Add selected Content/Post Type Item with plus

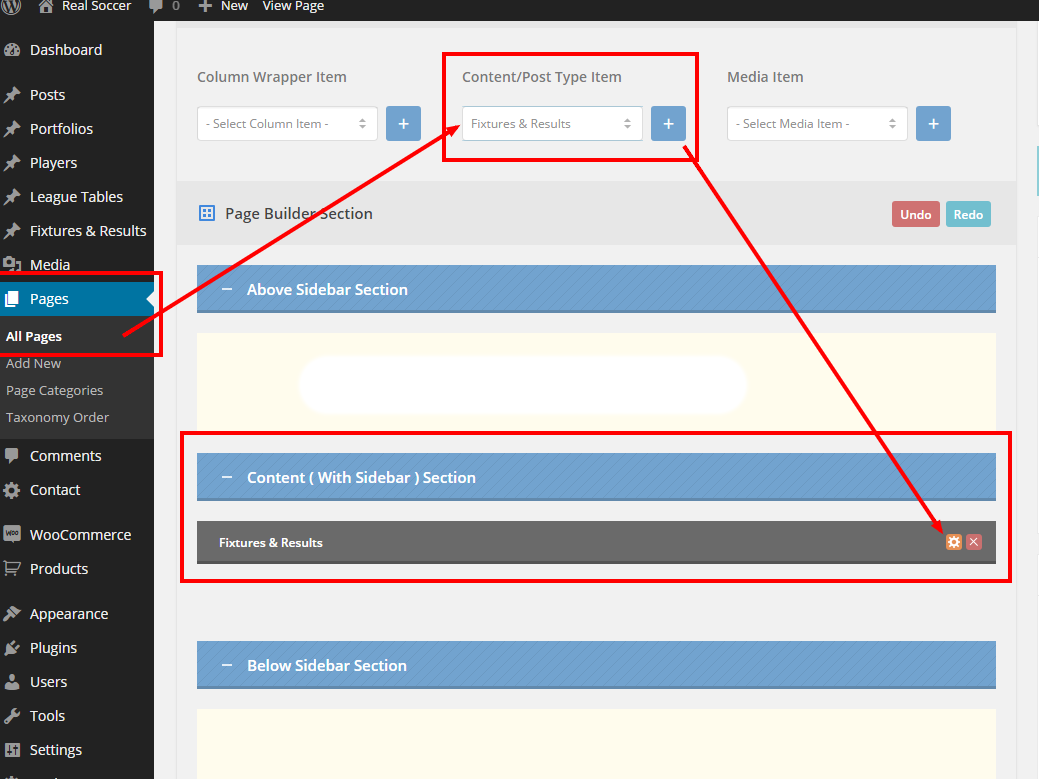pyautogui.click(x=668, y=124)
